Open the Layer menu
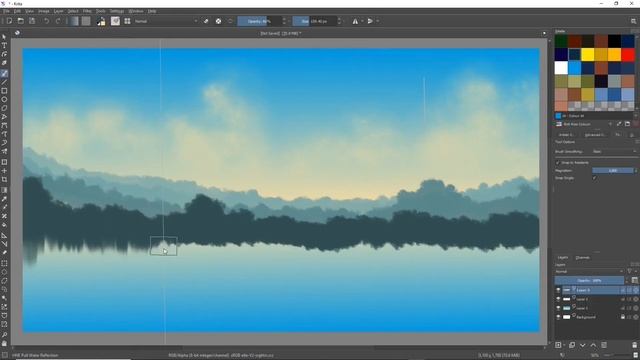Image resolution: width=640 pixels, height=360 pixels. click(x=58, y=11)
